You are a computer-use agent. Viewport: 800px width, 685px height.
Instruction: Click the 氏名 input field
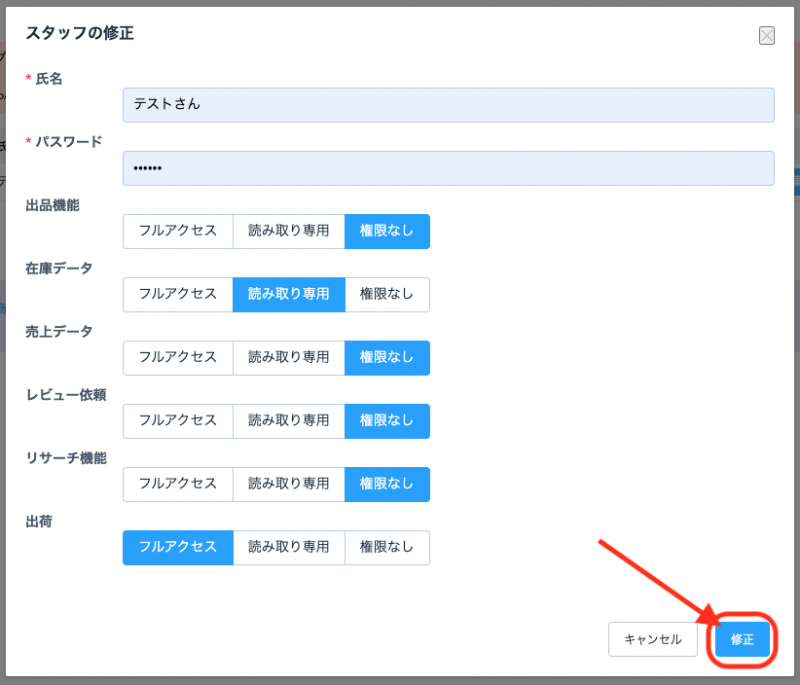(448, 105)
